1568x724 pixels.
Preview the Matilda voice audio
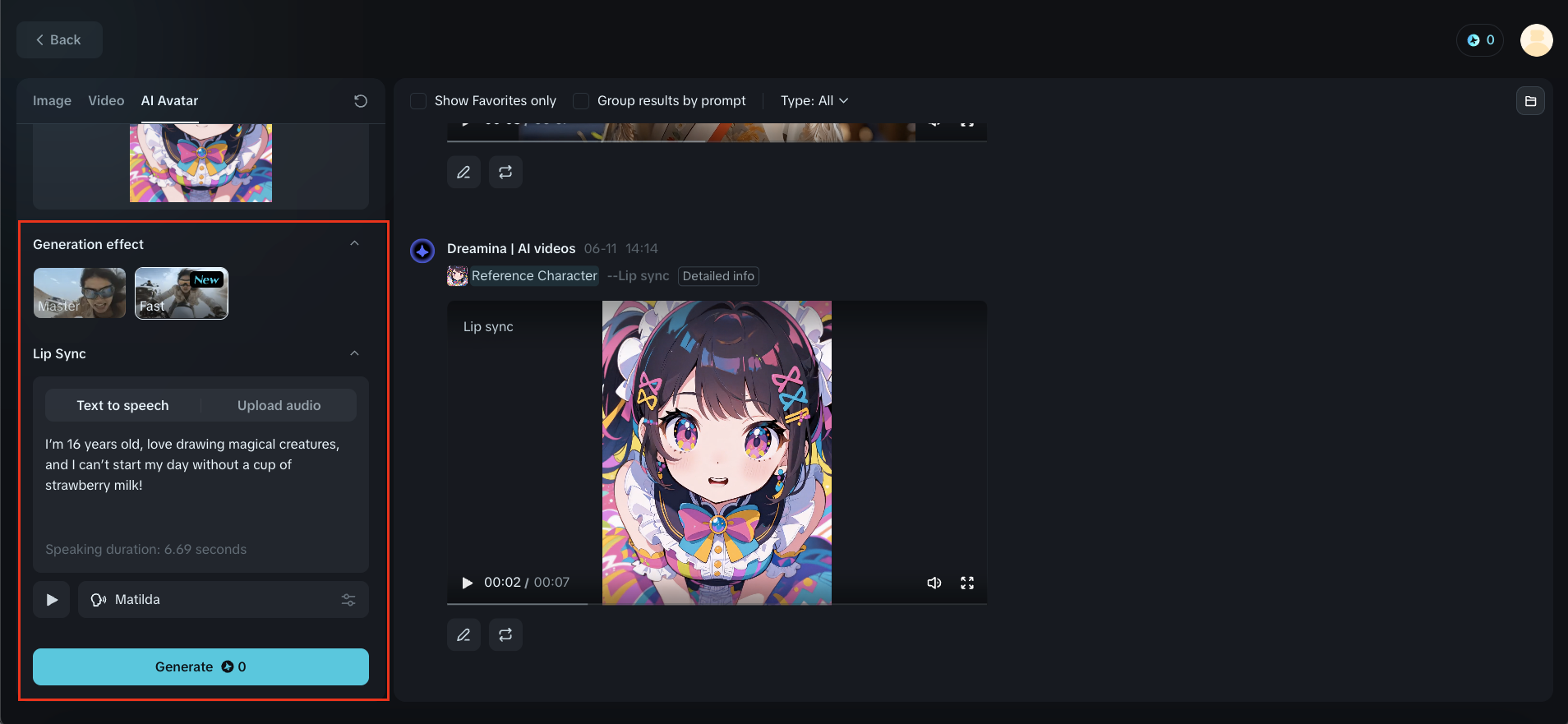(x=51, y=600)
